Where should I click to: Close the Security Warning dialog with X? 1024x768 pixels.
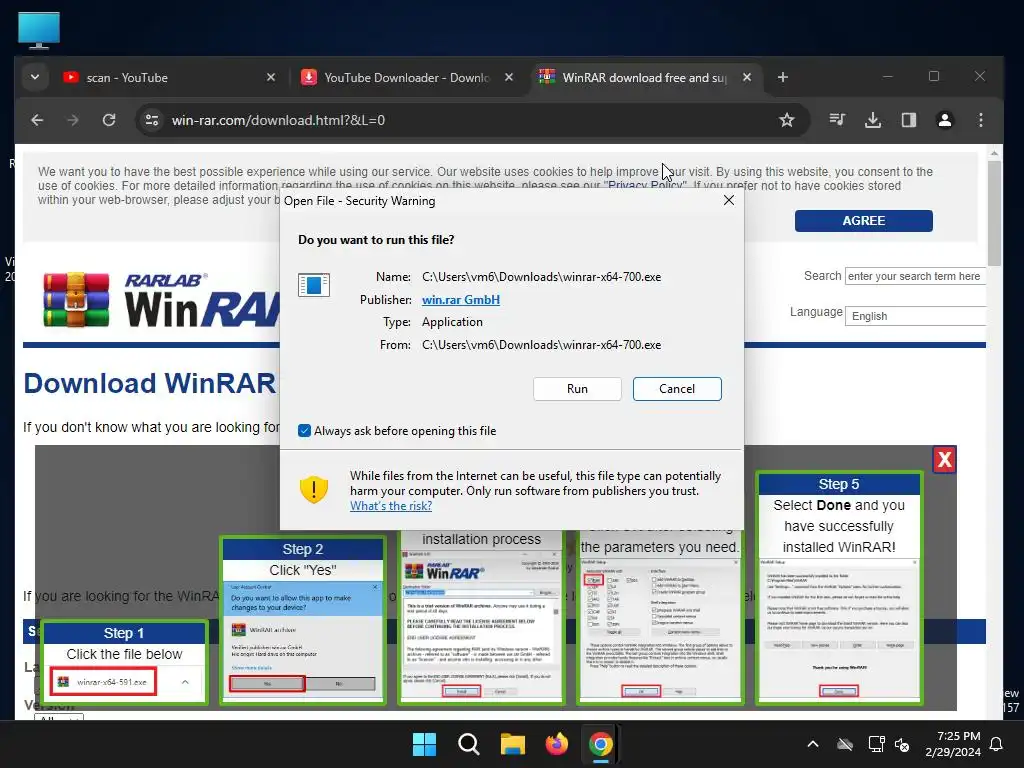[729, 200]
